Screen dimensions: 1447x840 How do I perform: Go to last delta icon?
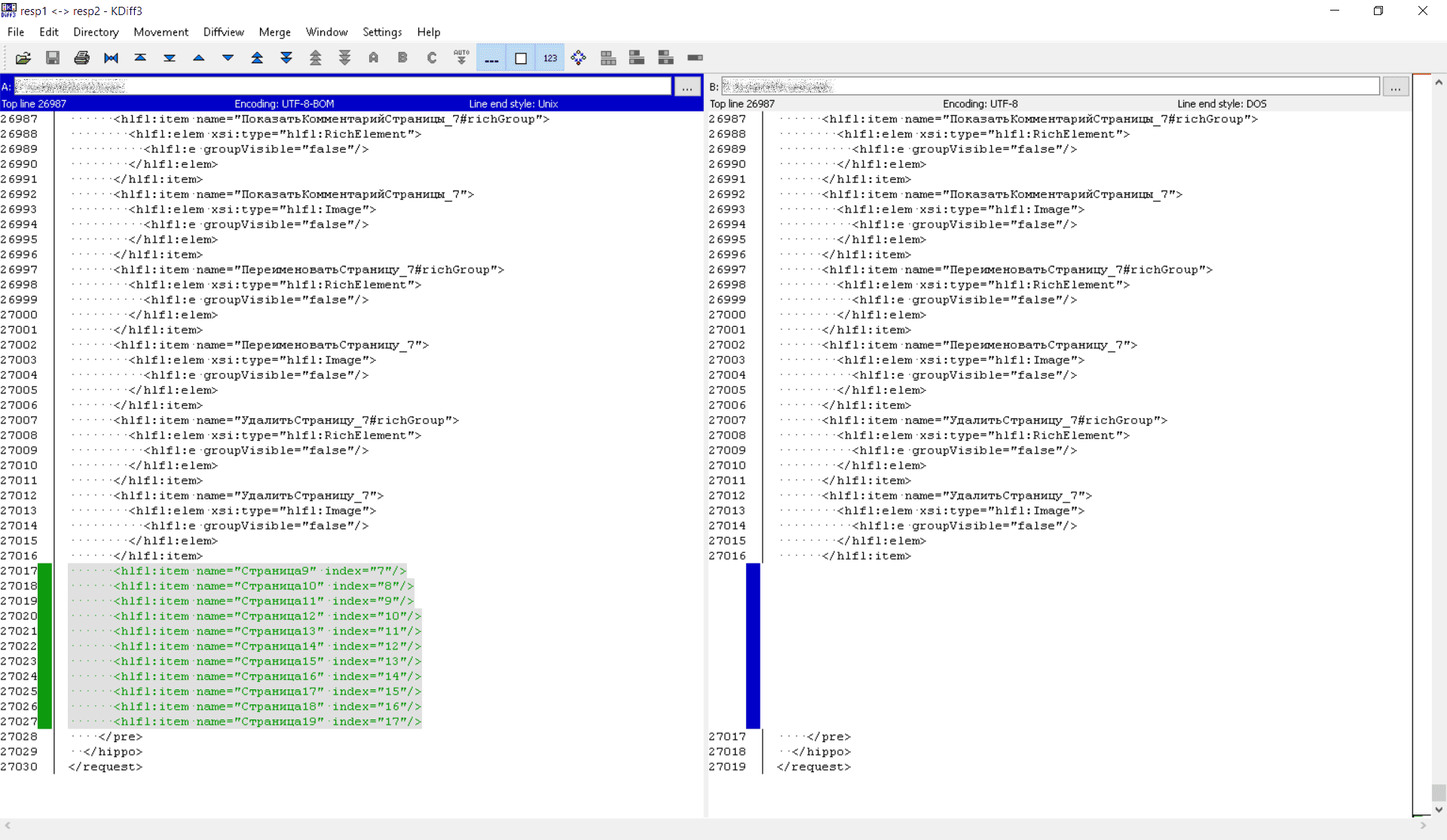click(170, 58)
